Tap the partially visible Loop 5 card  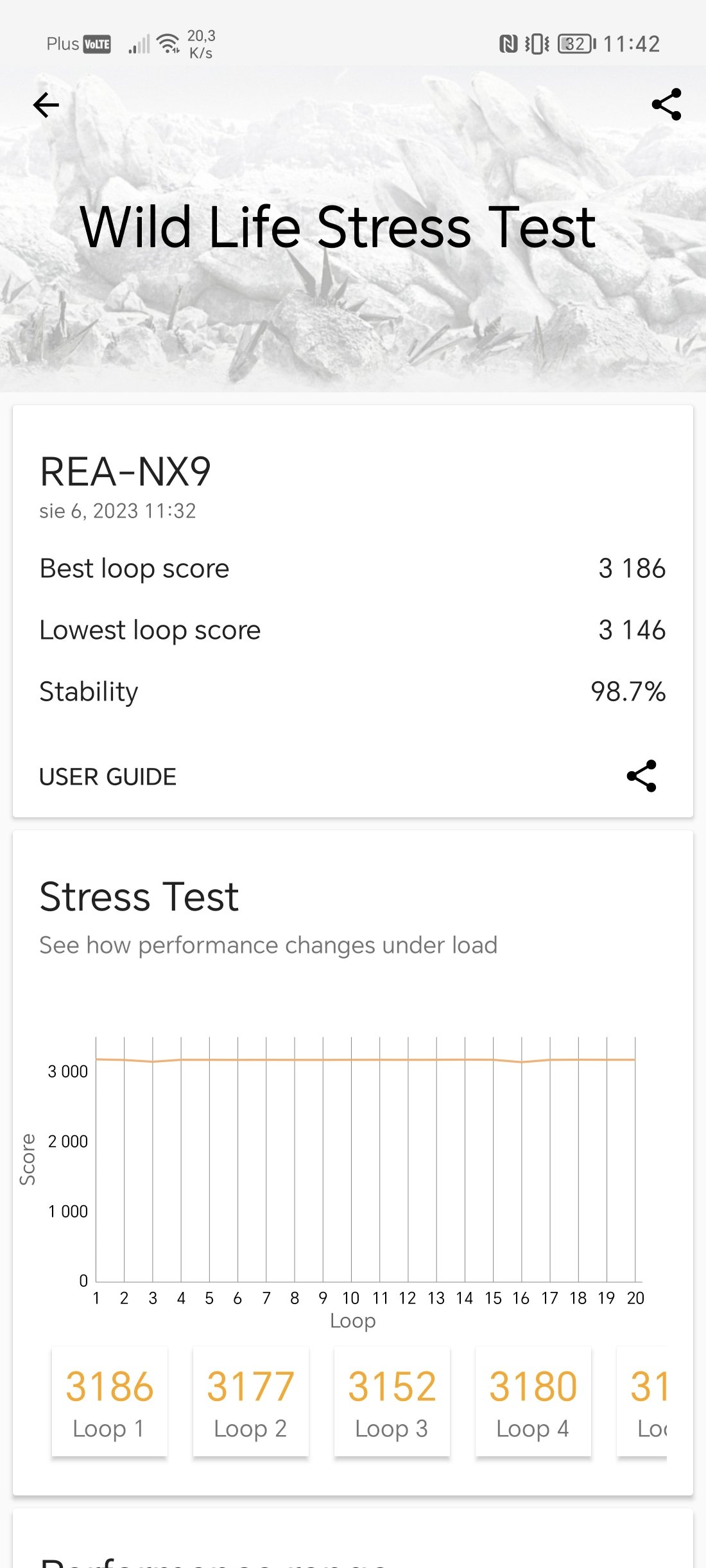[642, 1402]
